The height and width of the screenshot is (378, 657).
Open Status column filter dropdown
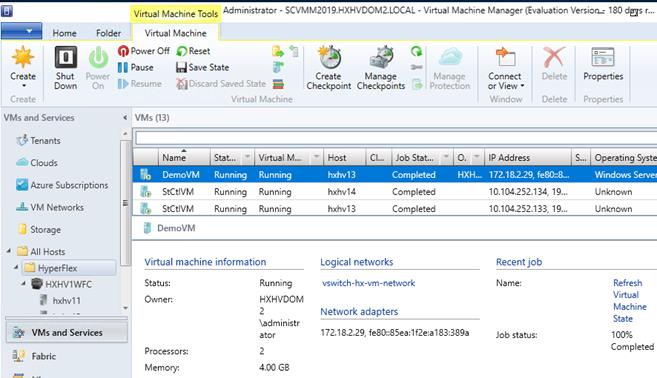248,157
